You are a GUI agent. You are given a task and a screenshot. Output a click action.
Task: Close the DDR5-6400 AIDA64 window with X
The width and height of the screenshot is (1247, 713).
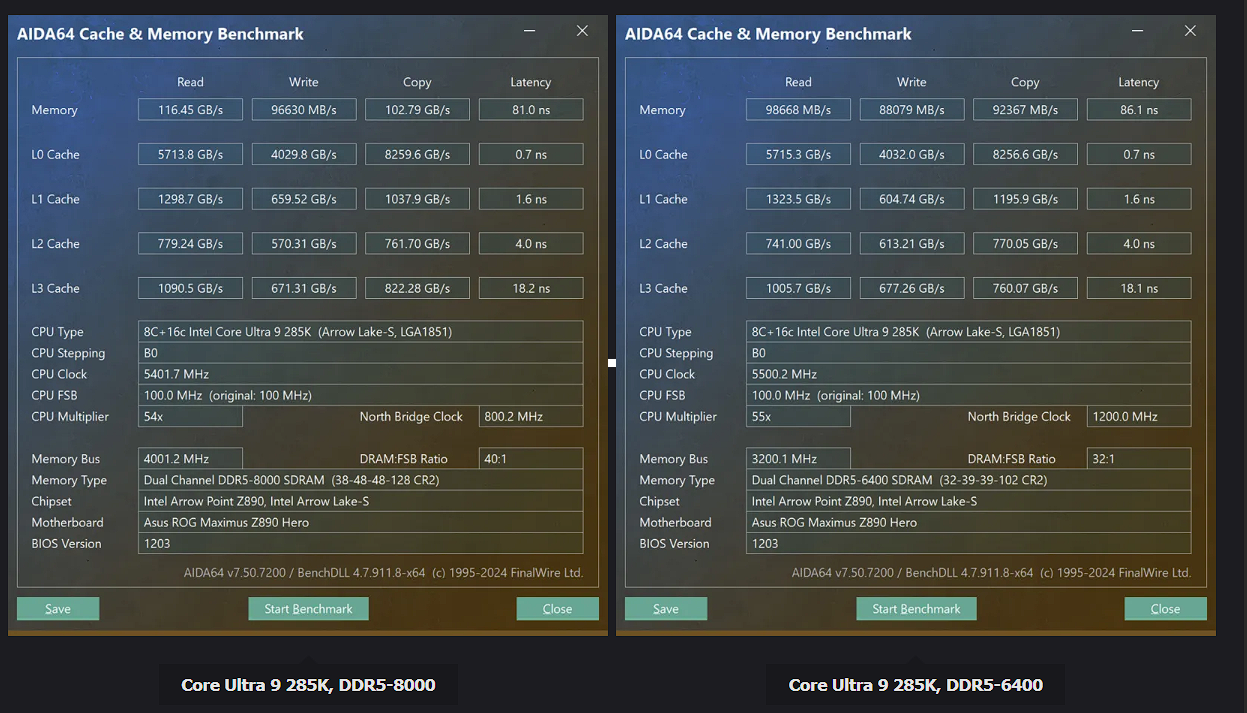pos(1190,32)
